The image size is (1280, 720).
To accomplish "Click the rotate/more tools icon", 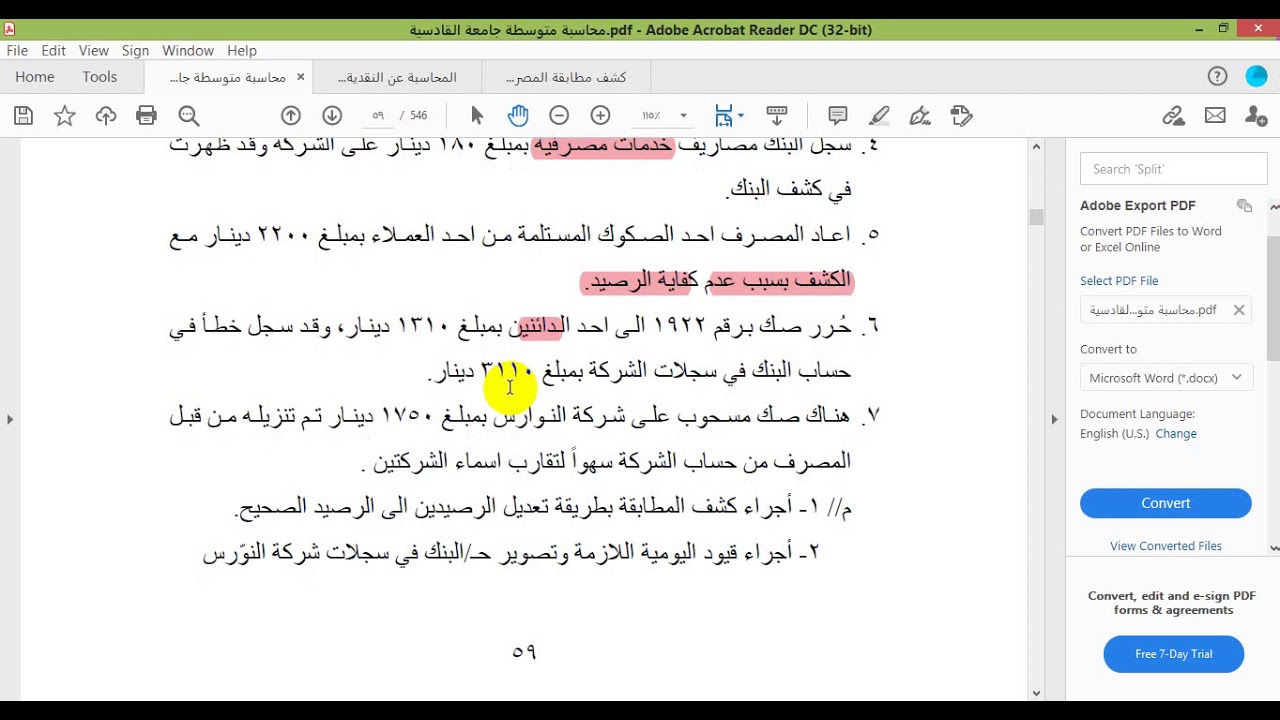I will coord(962,116).
